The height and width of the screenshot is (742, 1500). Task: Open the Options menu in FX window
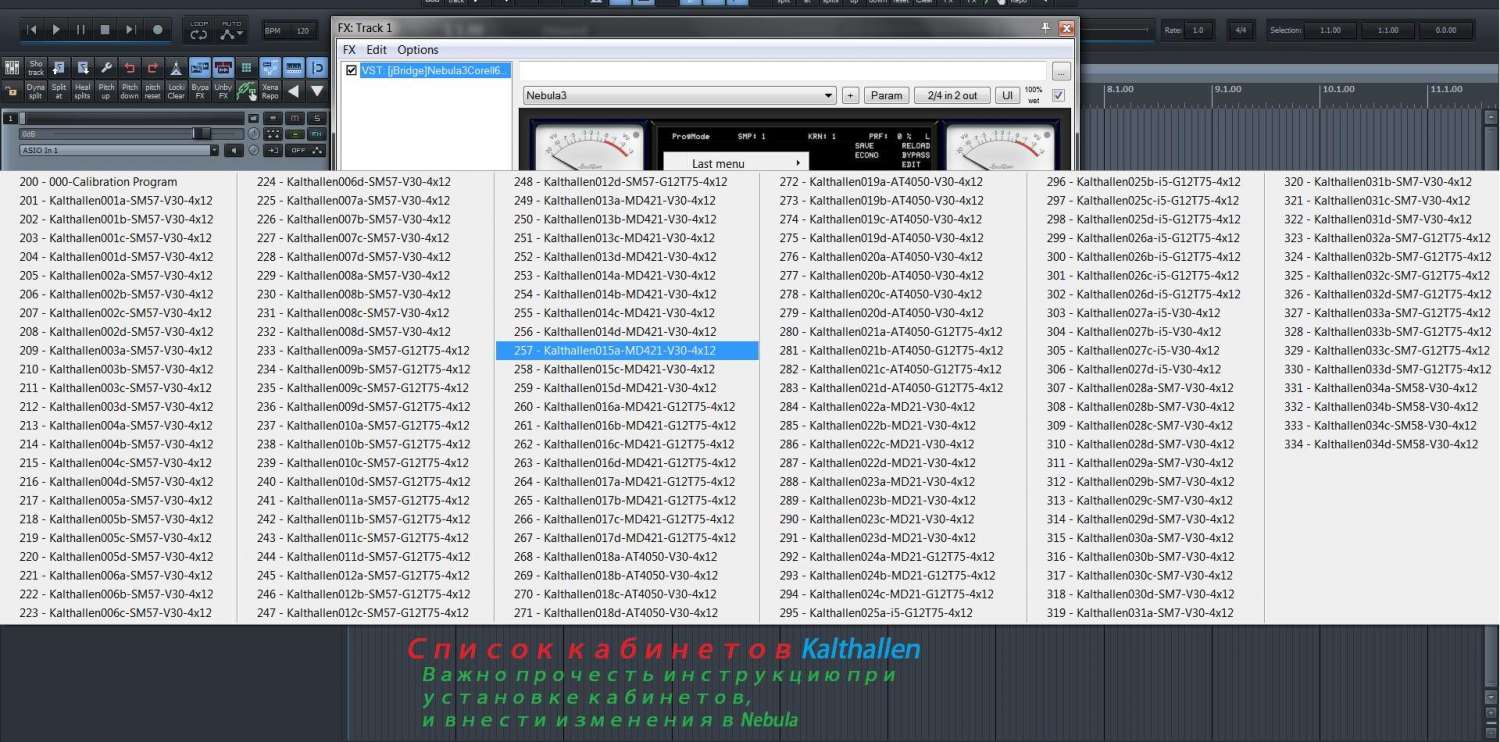[417, 50]
